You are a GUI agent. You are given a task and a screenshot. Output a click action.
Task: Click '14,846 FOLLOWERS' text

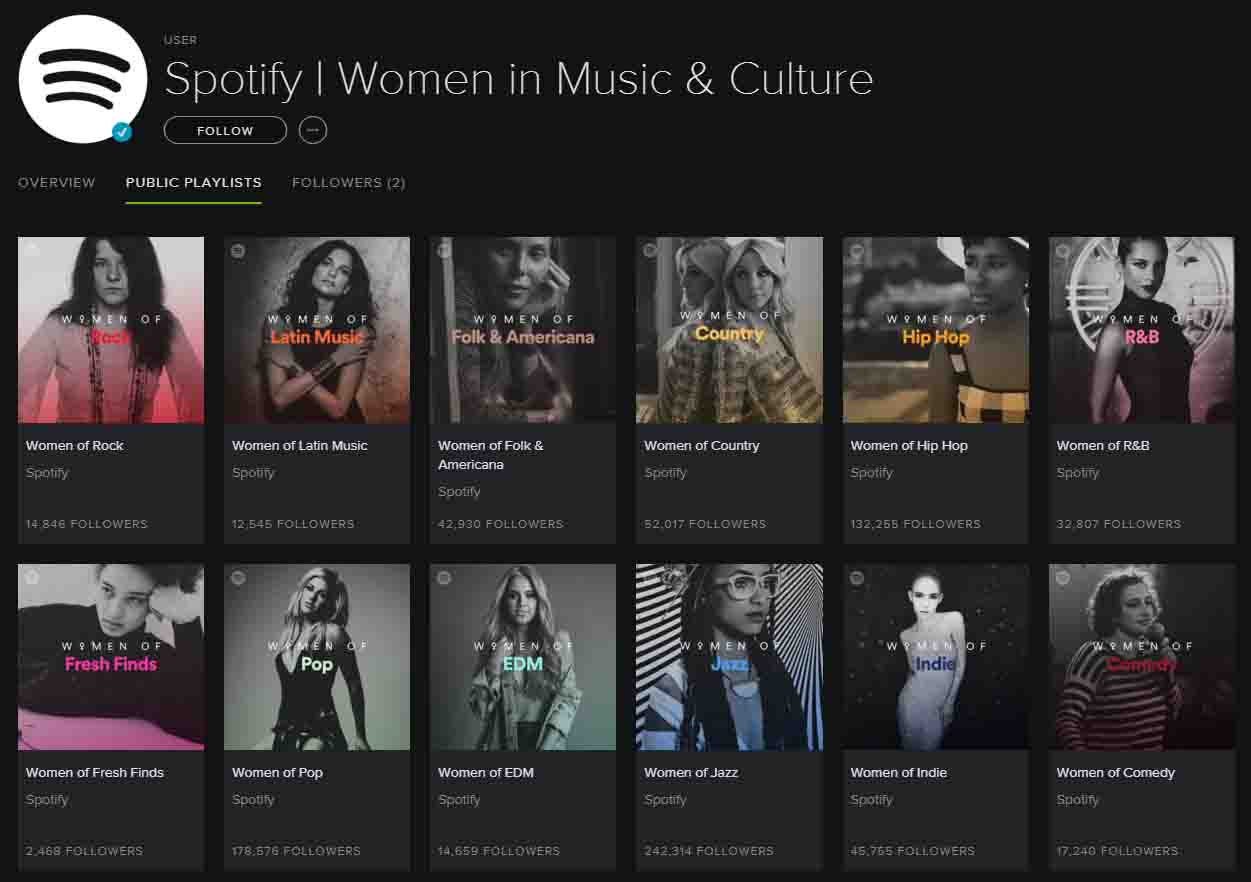87,524
